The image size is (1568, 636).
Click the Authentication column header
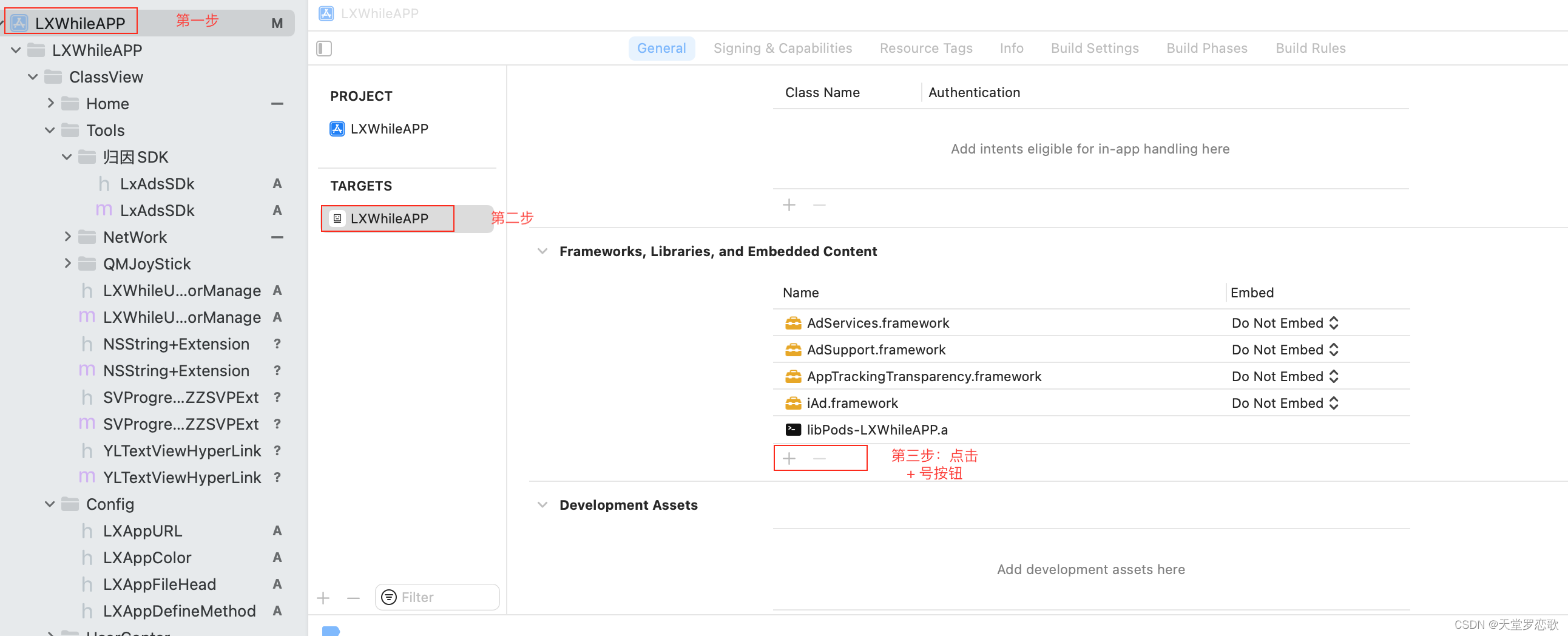(x=974, y=92)
